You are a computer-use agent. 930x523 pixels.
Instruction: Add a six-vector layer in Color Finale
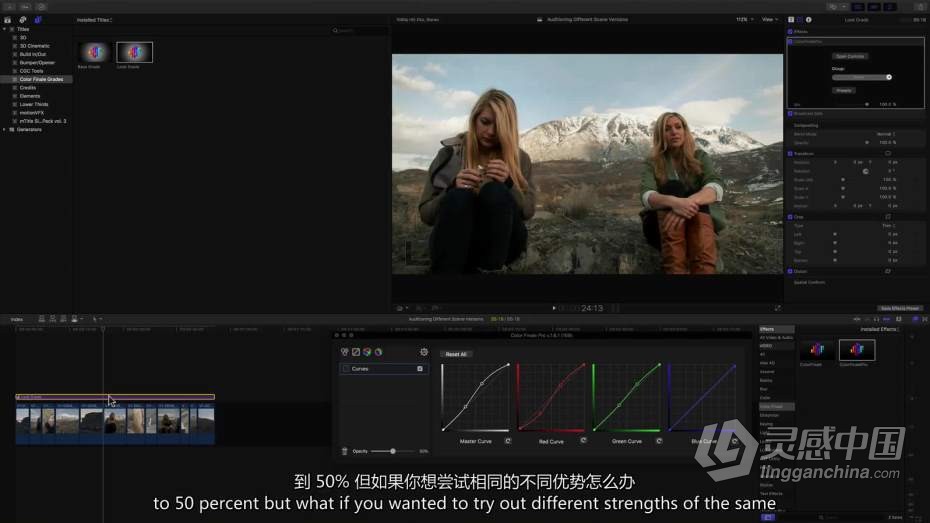click(367, 352)
